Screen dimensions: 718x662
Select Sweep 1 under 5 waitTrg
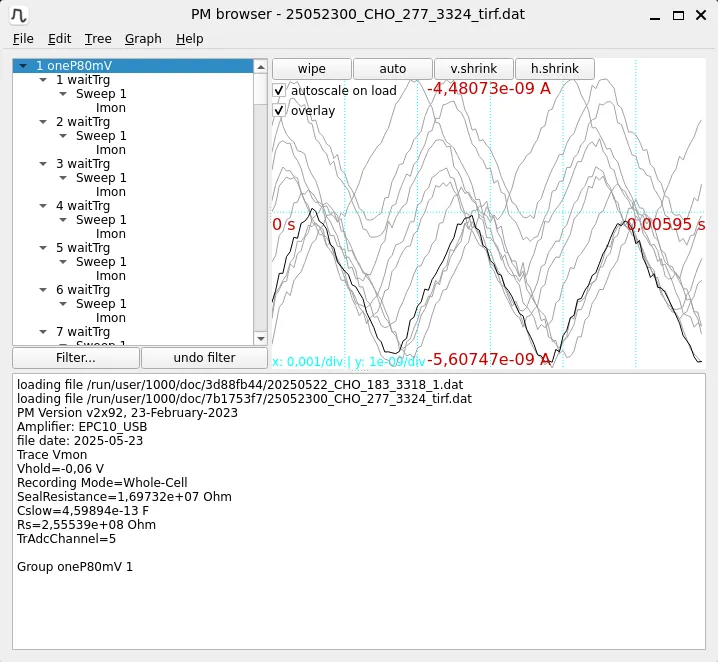(101, 262)
